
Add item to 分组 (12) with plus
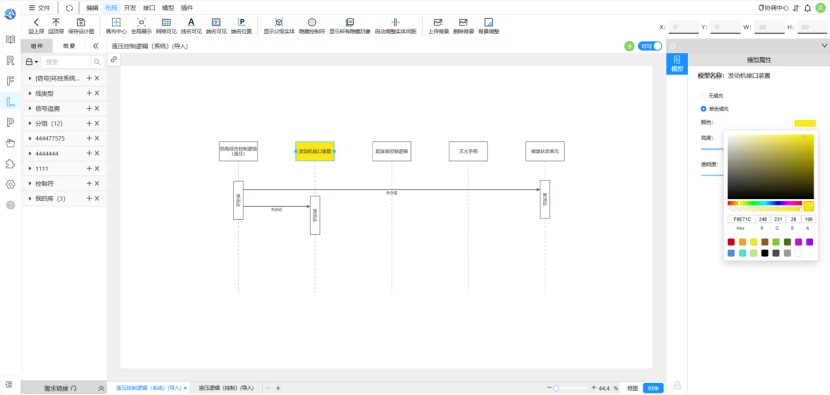(89, 123)
